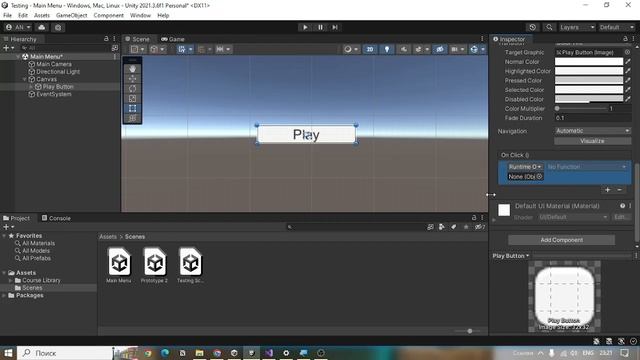Open tool handle rotation Global/Local dropdown
Image resolution: width=640 pixels, height=360 pixels.
[157, 49]
